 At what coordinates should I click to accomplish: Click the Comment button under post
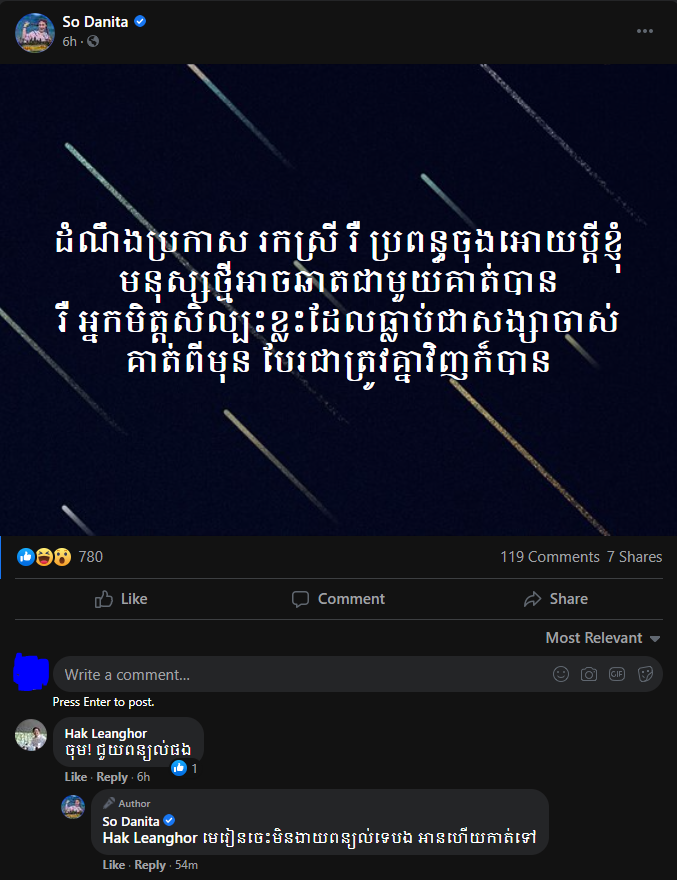tap(338, 599)
